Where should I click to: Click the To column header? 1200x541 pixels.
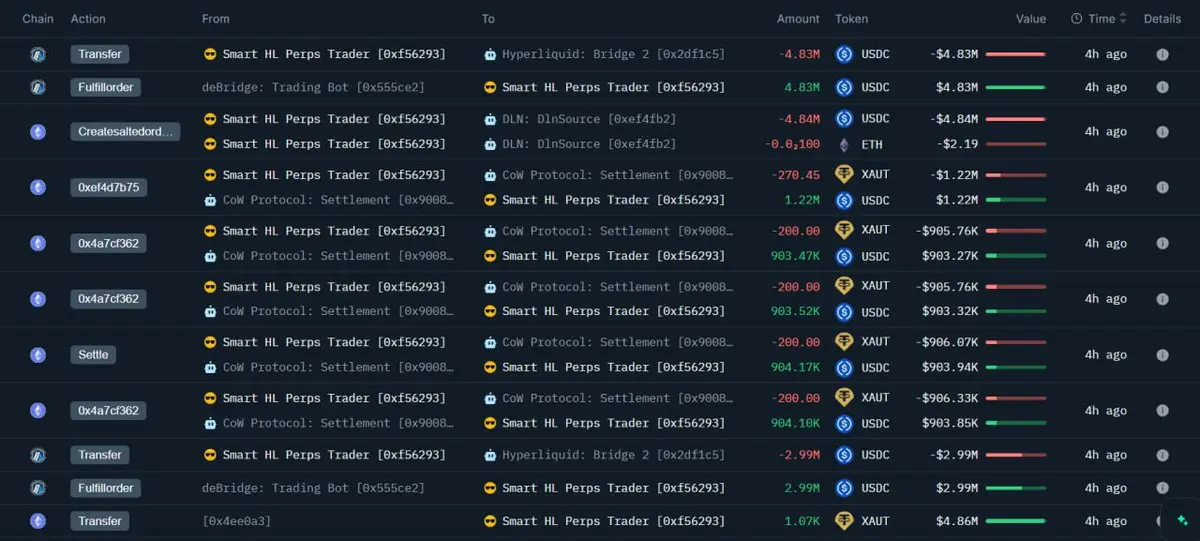point(488,19)
